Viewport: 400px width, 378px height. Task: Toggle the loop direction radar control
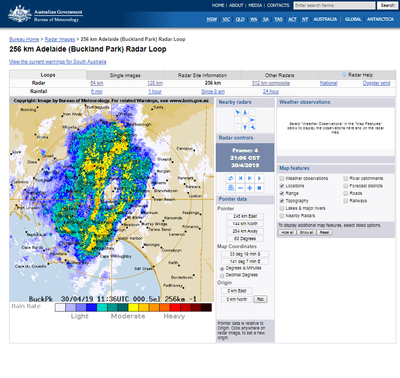coord(231,178)
